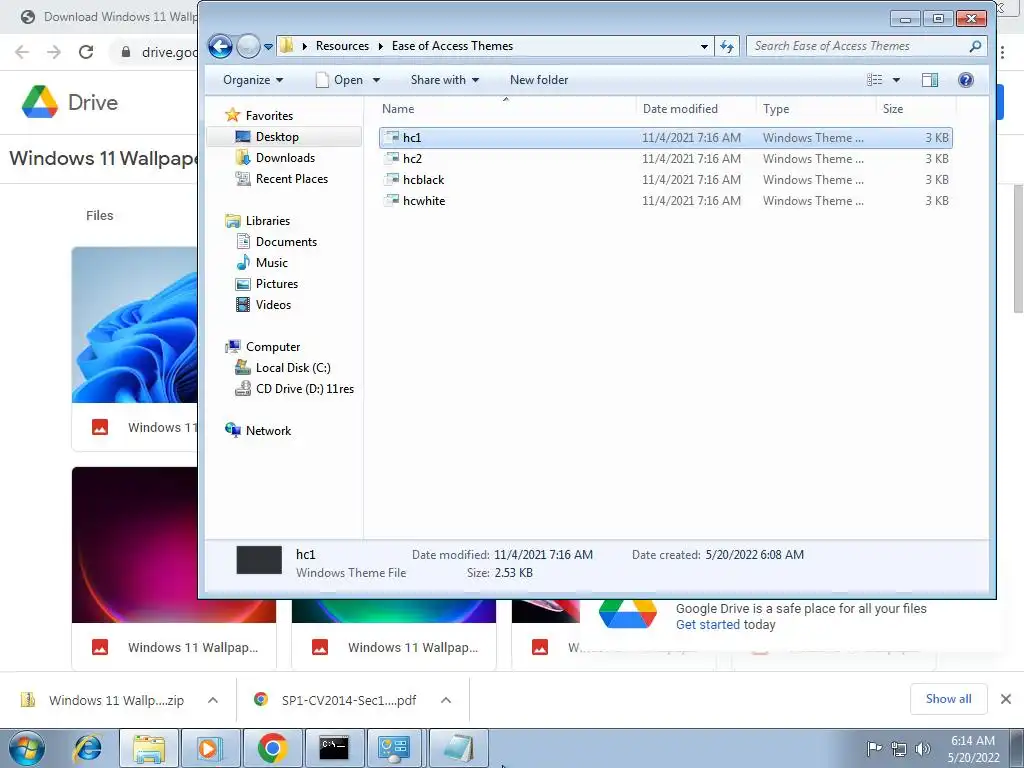Click the hc1 thumbnail in the details pane

(259, 560)
